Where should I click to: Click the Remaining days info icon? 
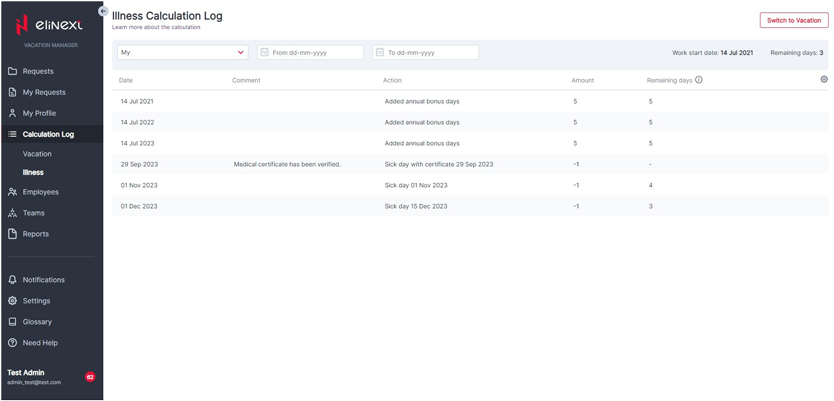click(699, 80)
